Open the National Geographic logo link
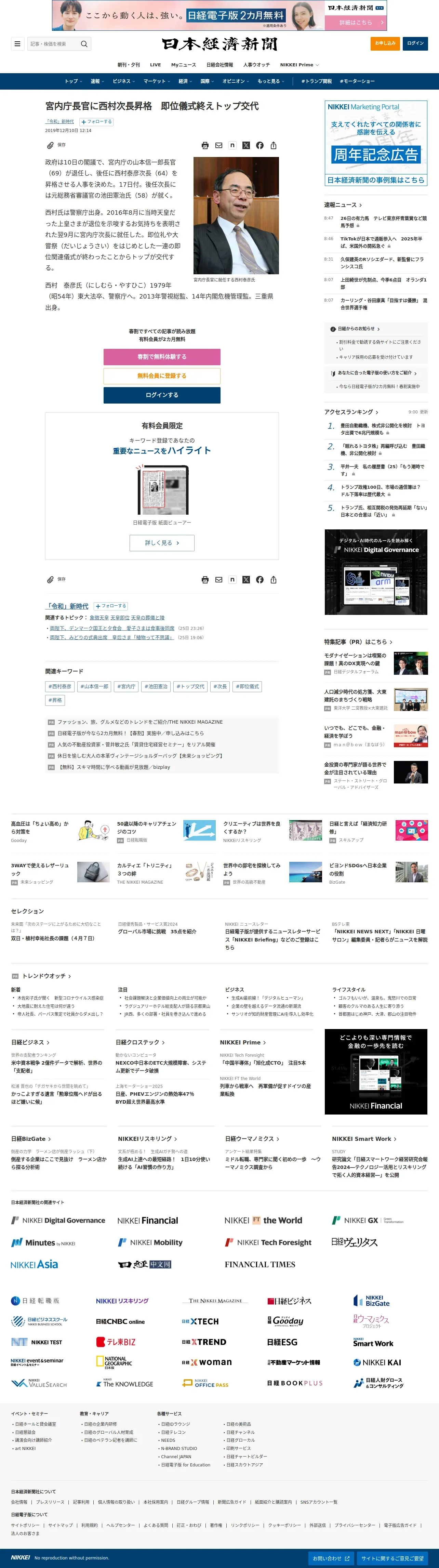The image size is (439, 1568). 113,1362
